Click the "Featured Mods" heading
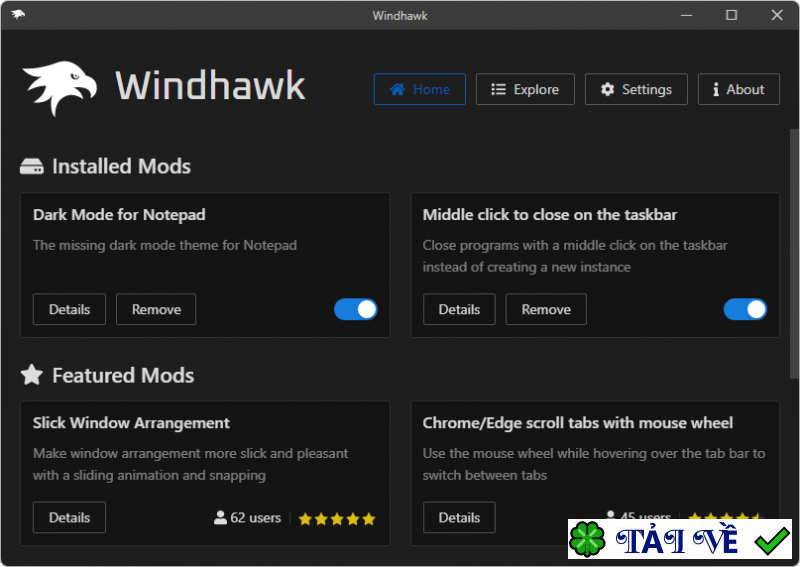 point(123,376)
